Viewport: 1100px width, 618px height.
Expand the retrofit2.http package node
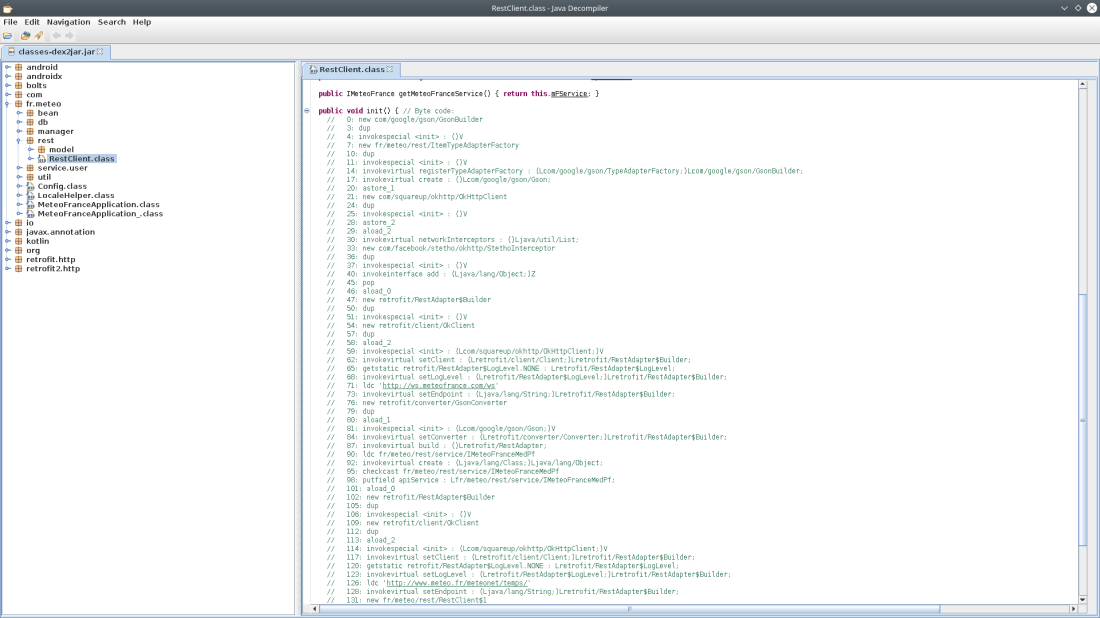tap(7, 268)
